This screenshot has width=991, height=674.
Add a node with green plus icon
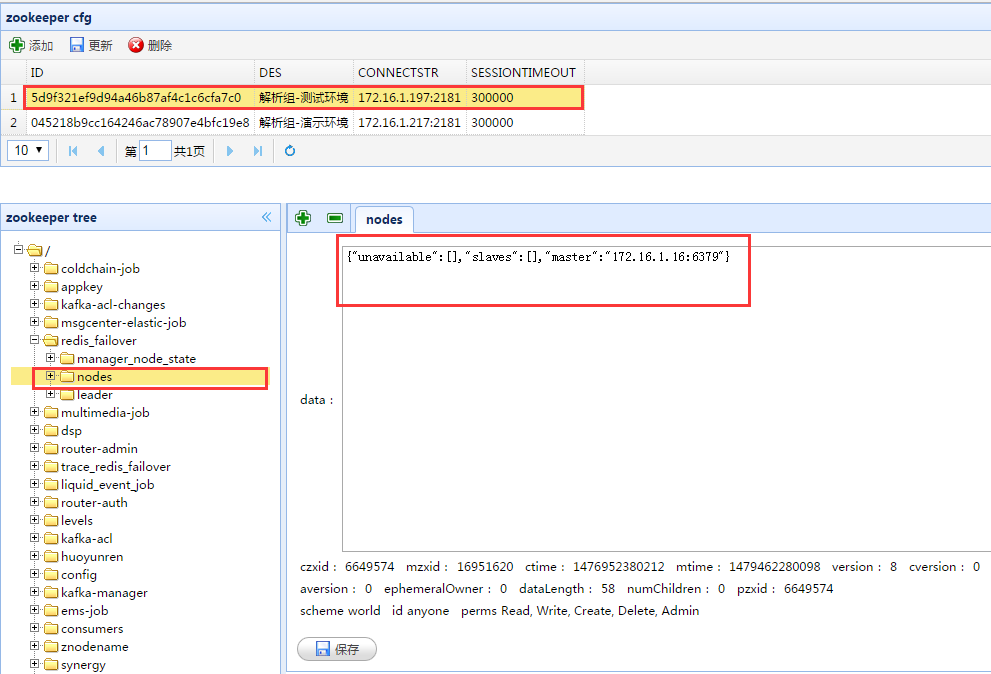click(x=303, y=218)
